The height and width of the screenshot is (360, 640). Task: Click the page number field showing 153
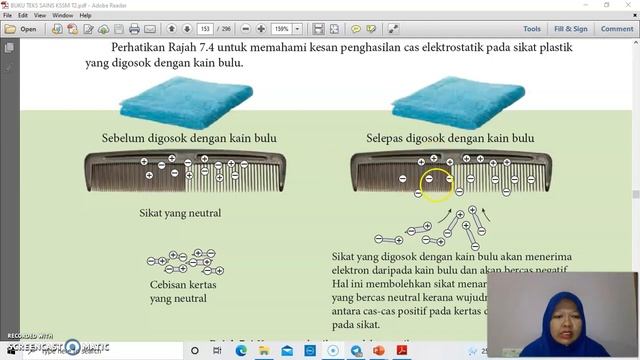pos(205,29)
